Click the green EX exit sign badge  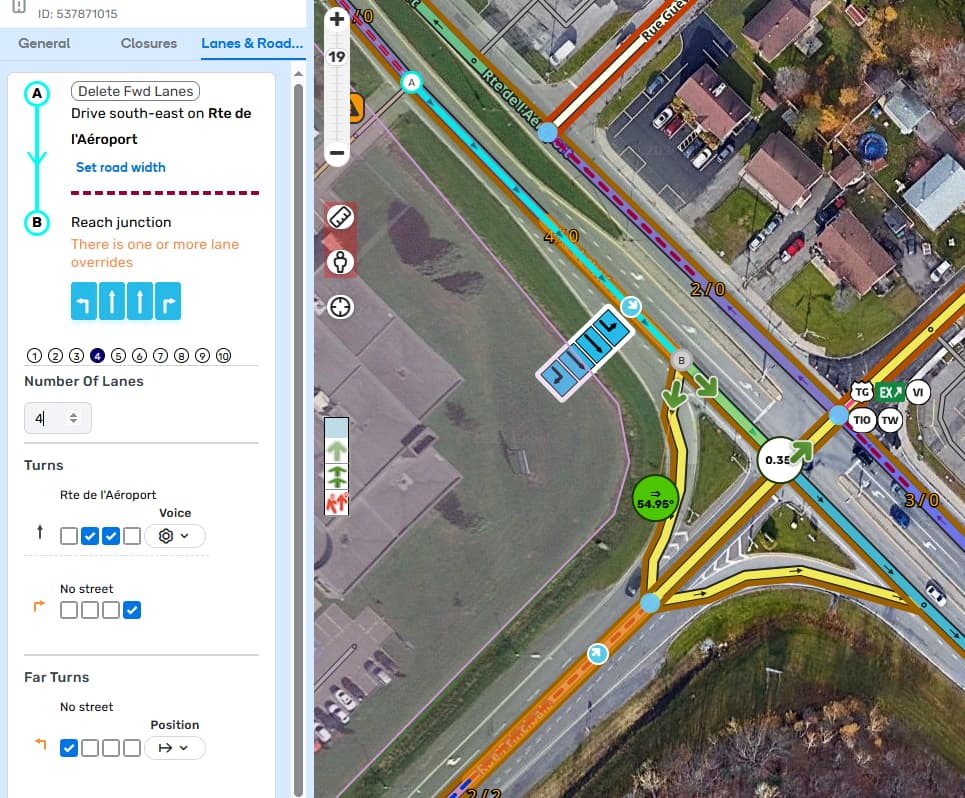[x=890, y=392]
